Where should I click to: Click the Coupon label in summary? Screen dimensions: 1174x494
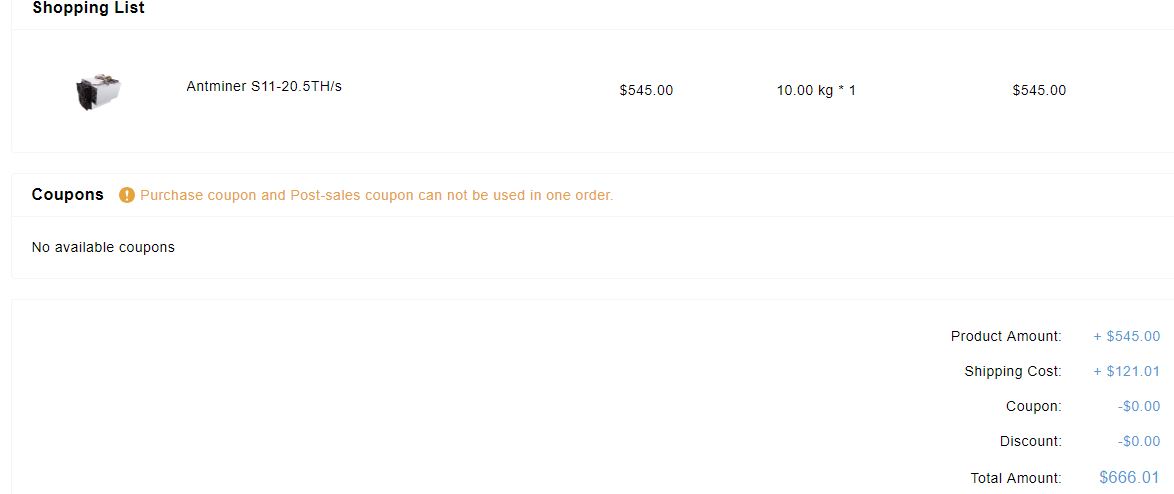tap(1034, 406)
